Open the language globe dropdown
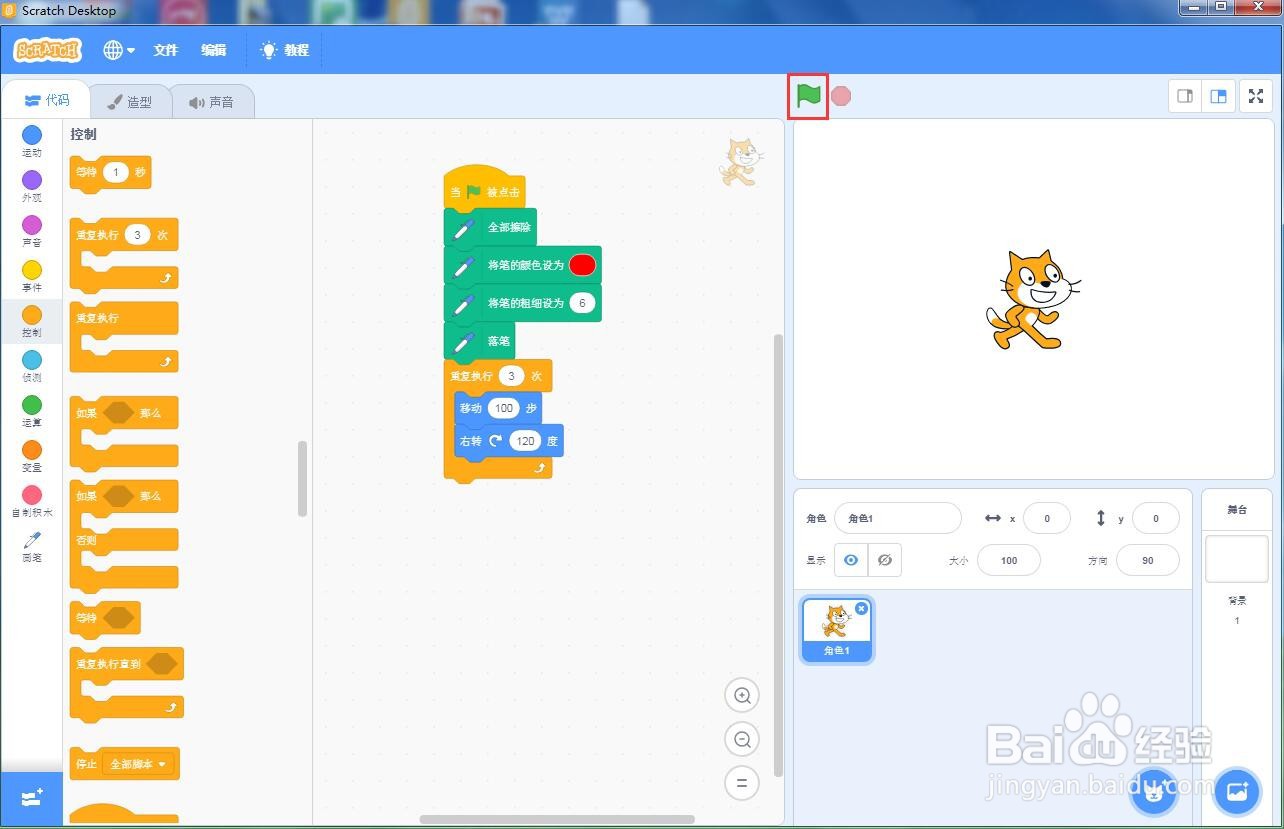Image resolution: width=1284 pixels, height=829 pixels. [118, 49]
